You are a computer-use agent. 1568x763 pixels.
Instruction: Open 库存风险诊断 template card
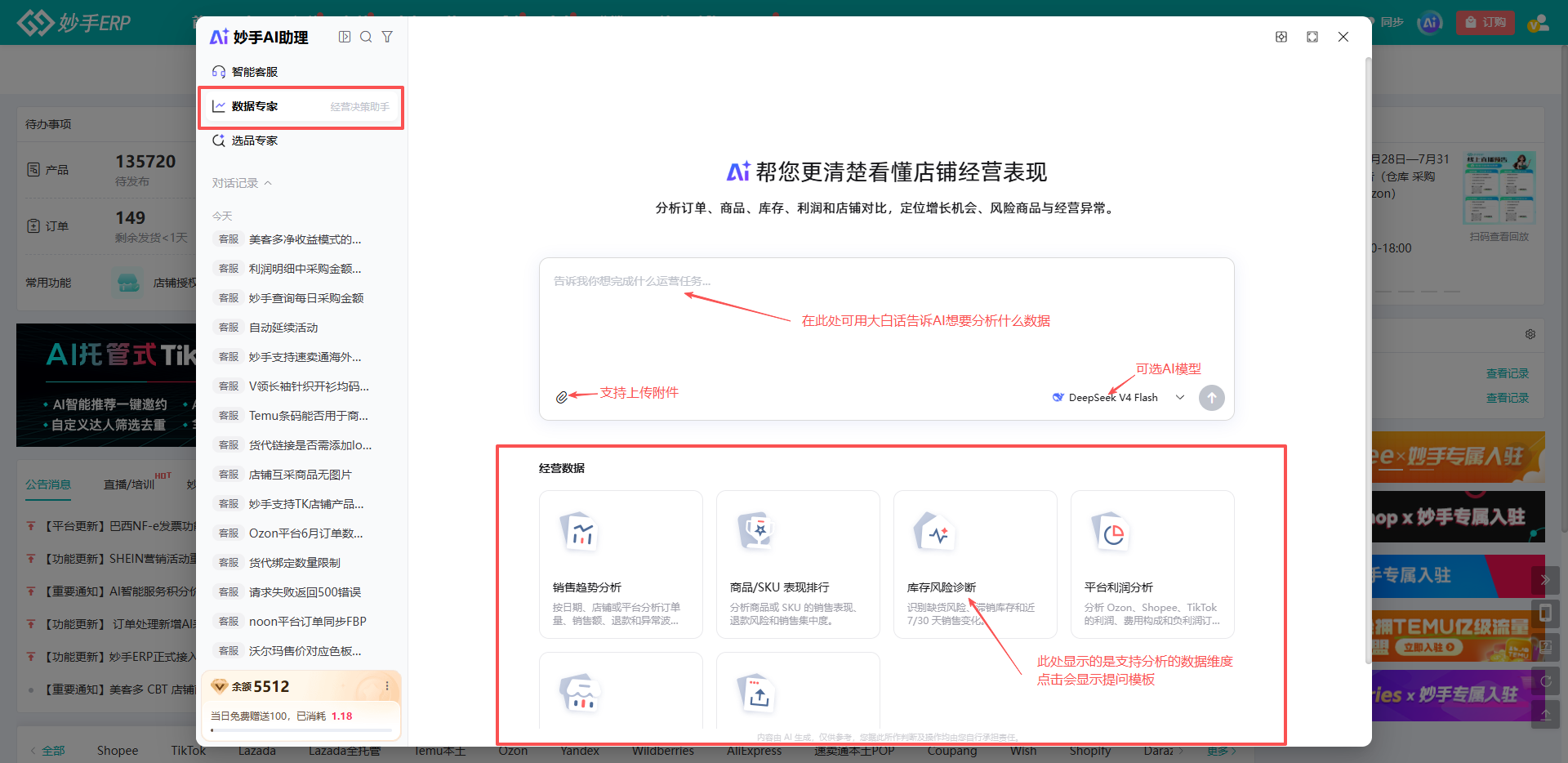point(975,564)
